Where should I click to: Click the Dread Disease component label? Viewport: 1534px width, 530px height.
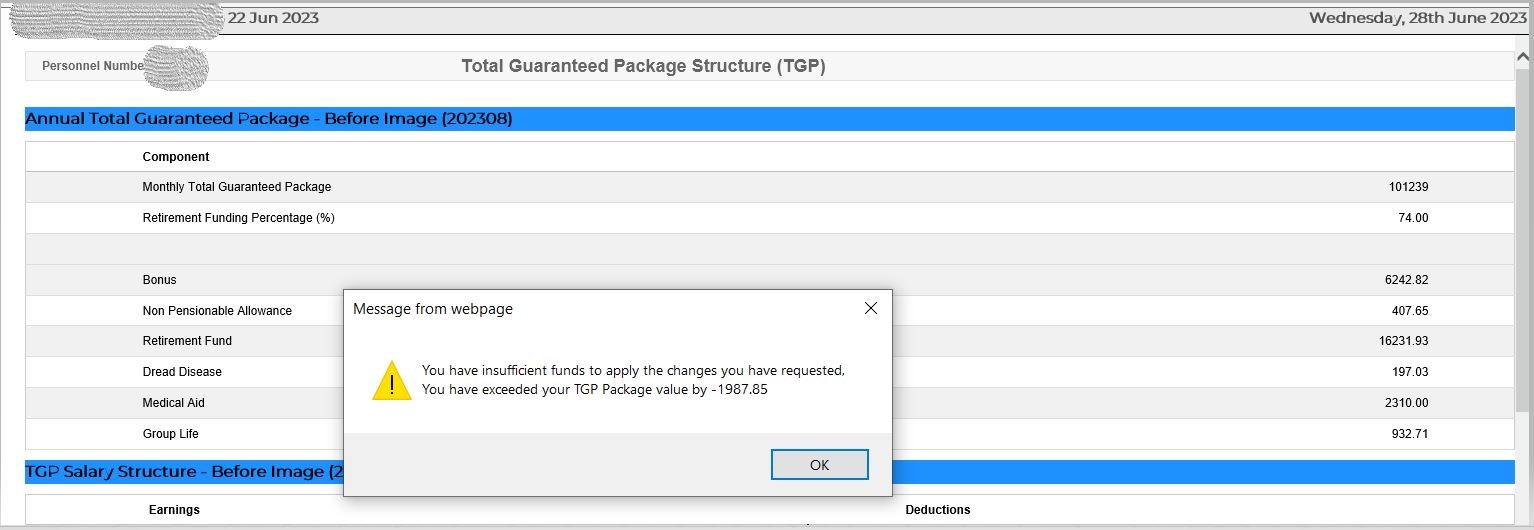click(x=182, y=372)
